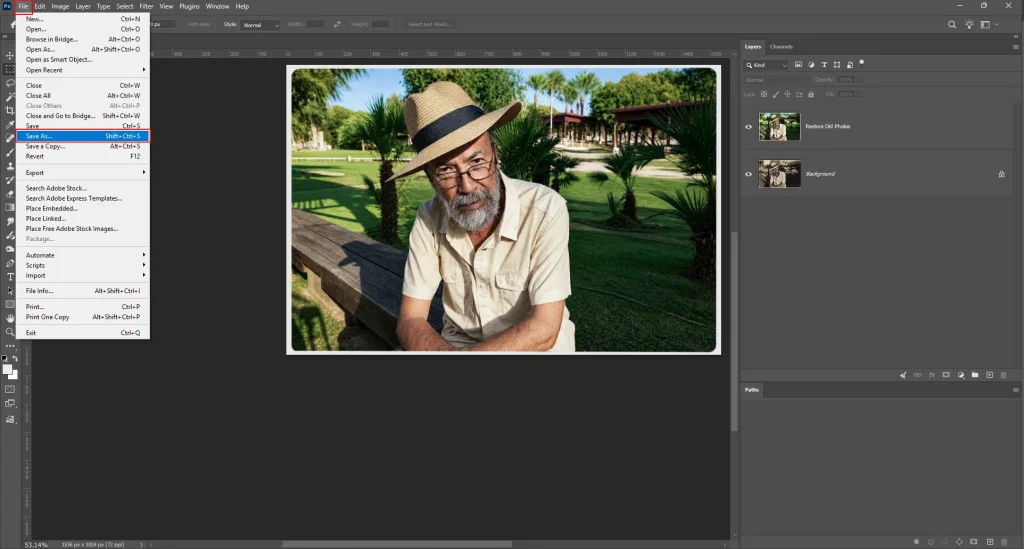The height and width of the screenshot is (549, 1024).
Task: Select the Eyedropper tool
Action: click(x=10, y=124)
